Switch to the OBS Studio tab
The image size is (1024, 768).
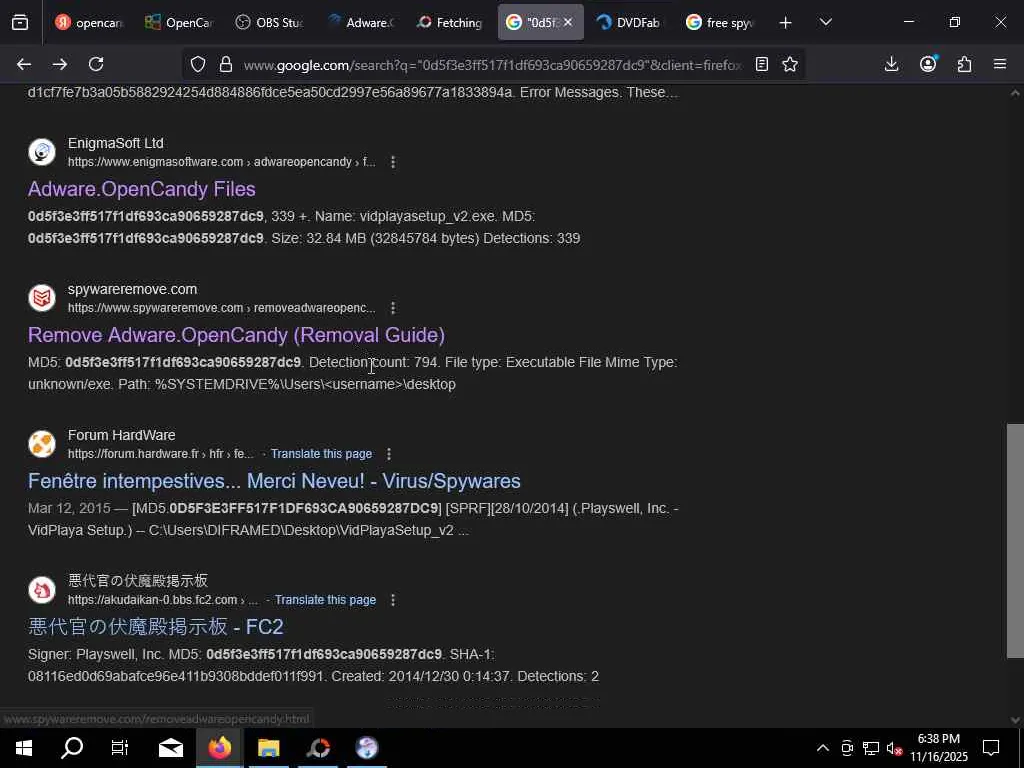pos(269,23)
